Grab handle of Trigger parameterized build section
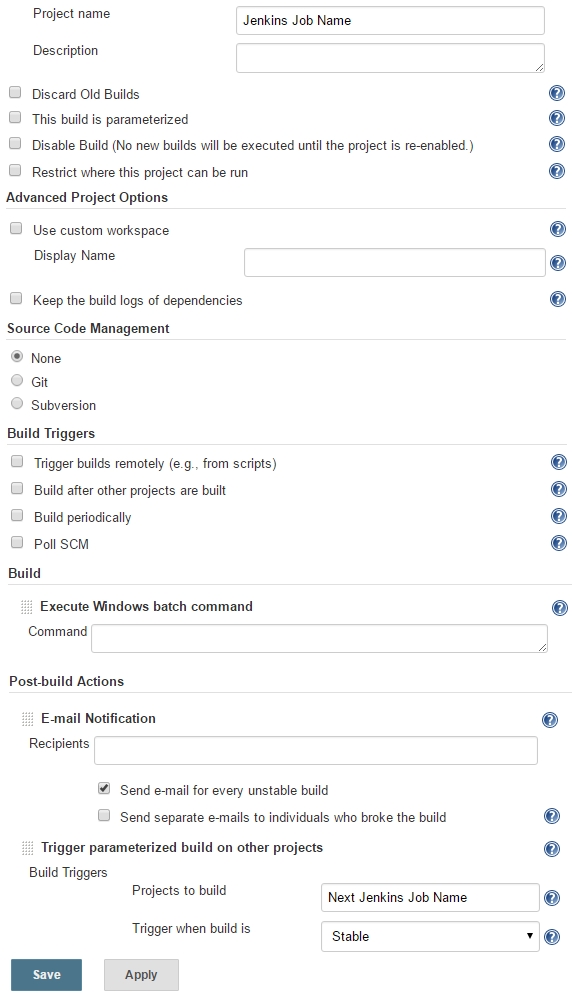This screenshot has height=995, width=572. click(x=27, y=848)
